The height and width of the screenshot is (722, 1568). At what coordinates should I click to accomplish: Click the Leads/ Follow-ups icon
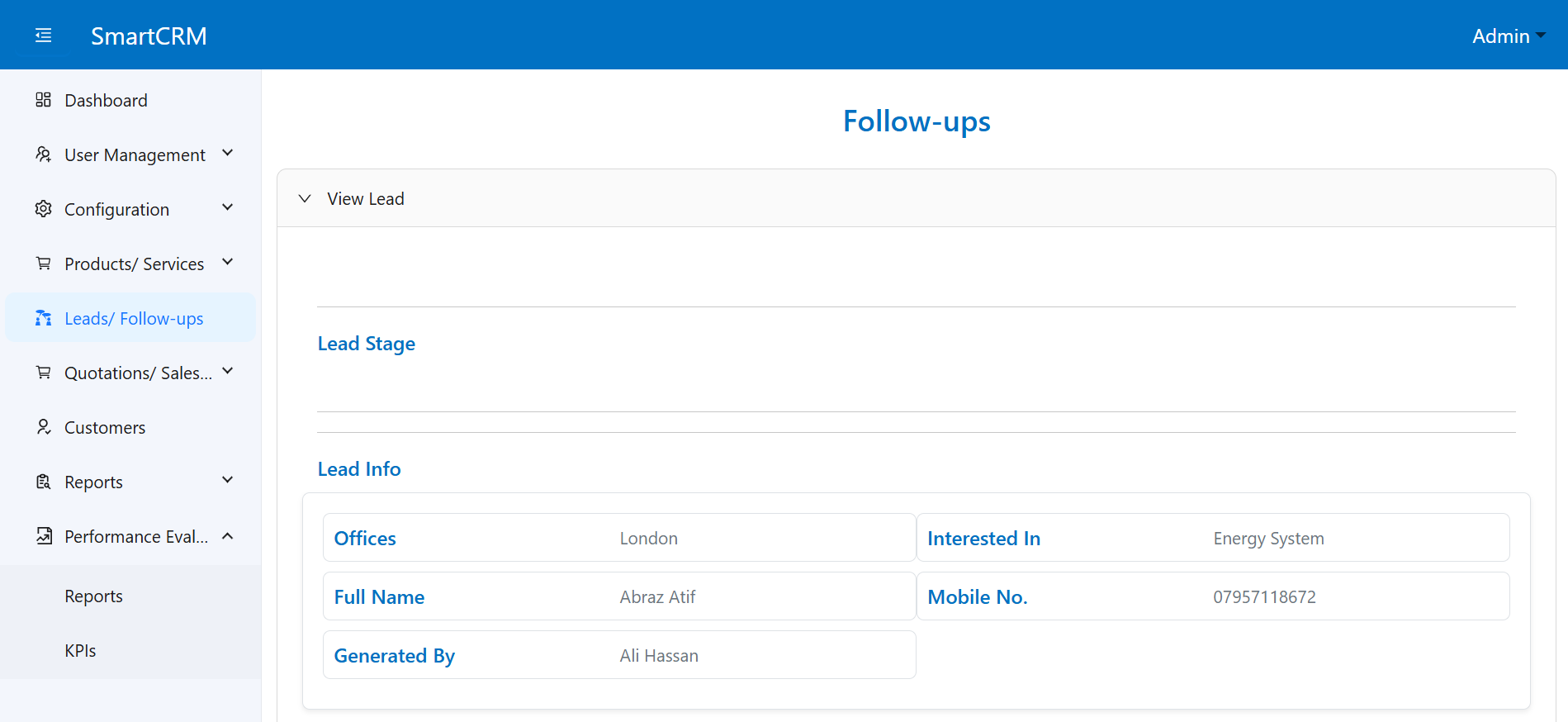[x=44, y=318]
